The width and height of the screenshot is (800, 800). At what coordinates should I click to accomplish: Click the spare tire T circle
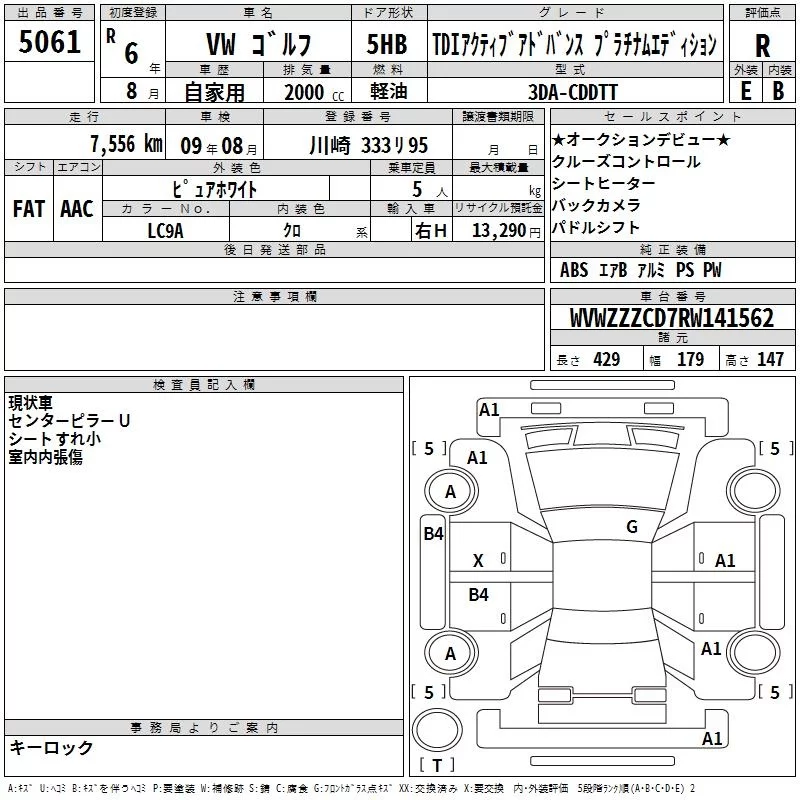437,730
